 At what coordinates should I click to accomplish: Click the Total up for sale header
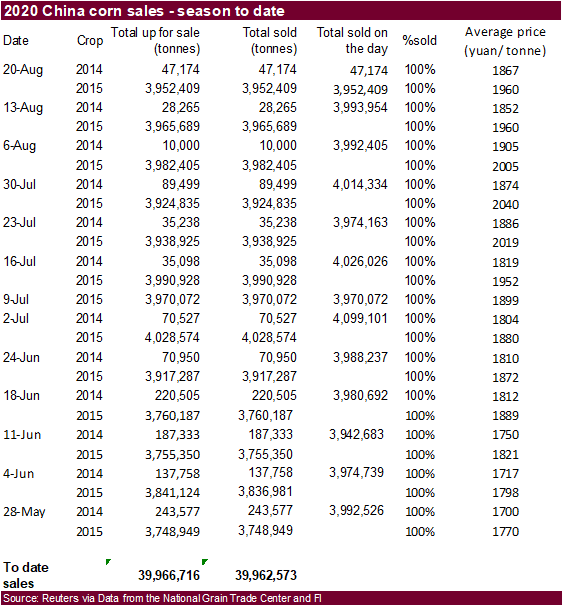[156, 40]
